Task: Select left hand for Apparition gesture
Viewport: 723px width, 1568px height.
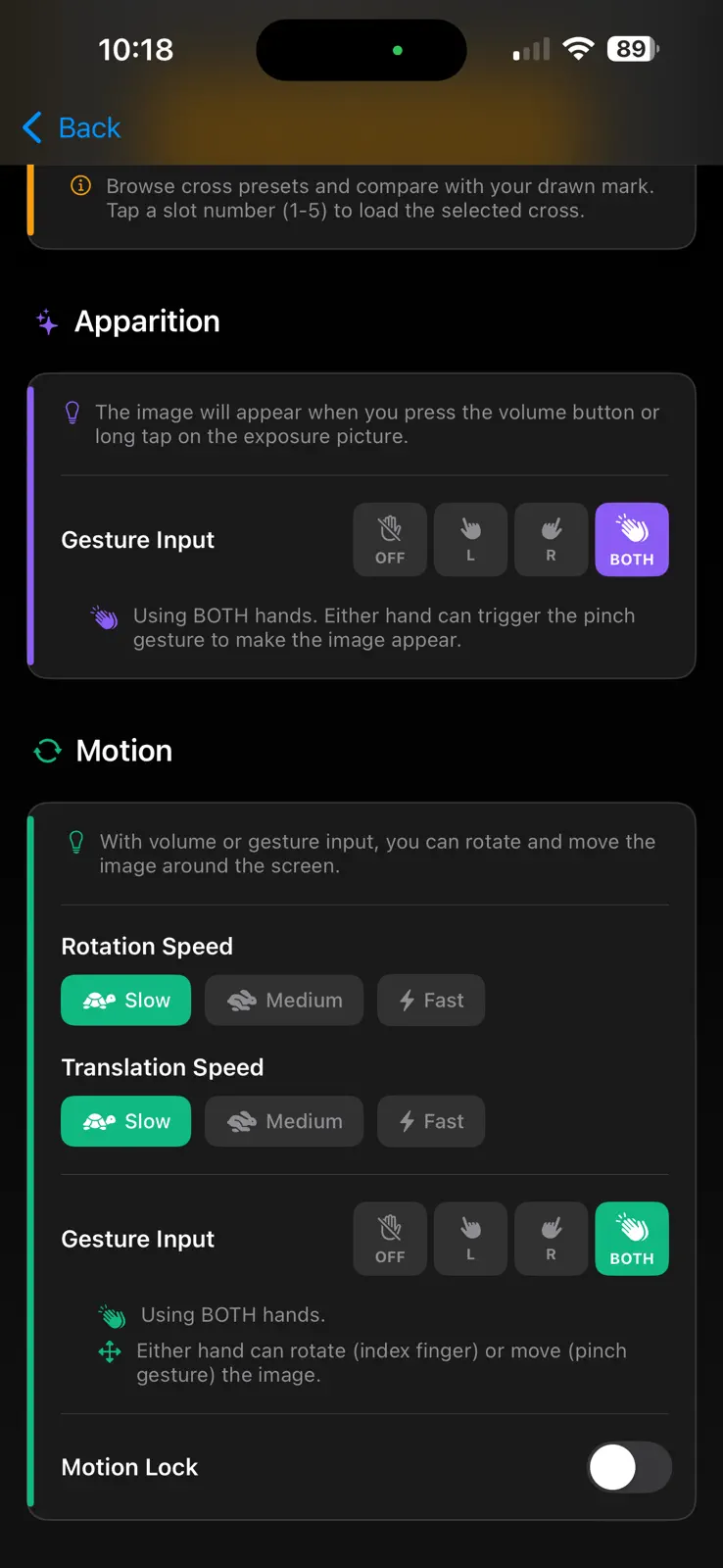Action: point(470,540)
